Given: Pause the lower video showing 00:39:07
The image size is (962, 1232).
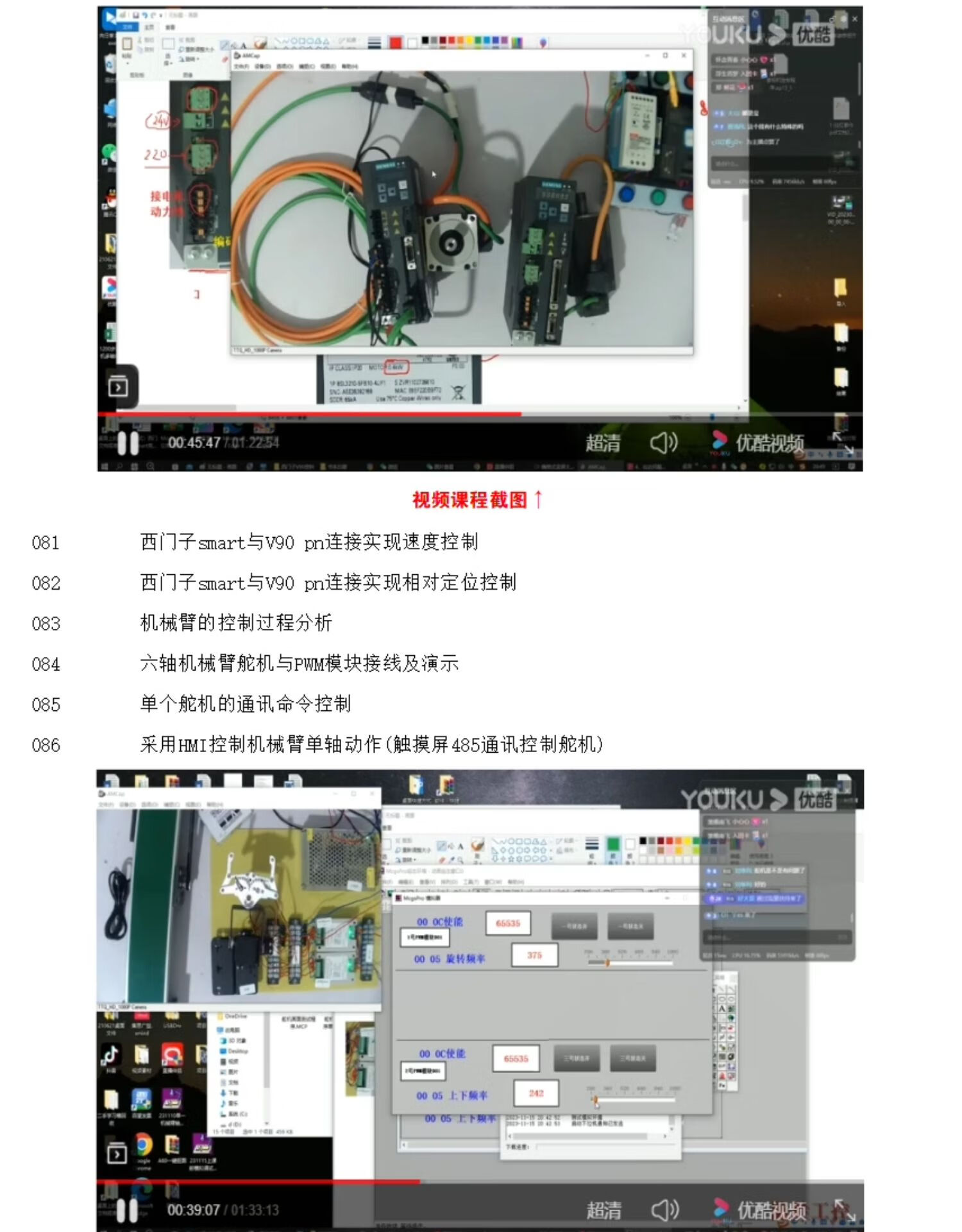Looking at the screenshot, I should 127,1210.
